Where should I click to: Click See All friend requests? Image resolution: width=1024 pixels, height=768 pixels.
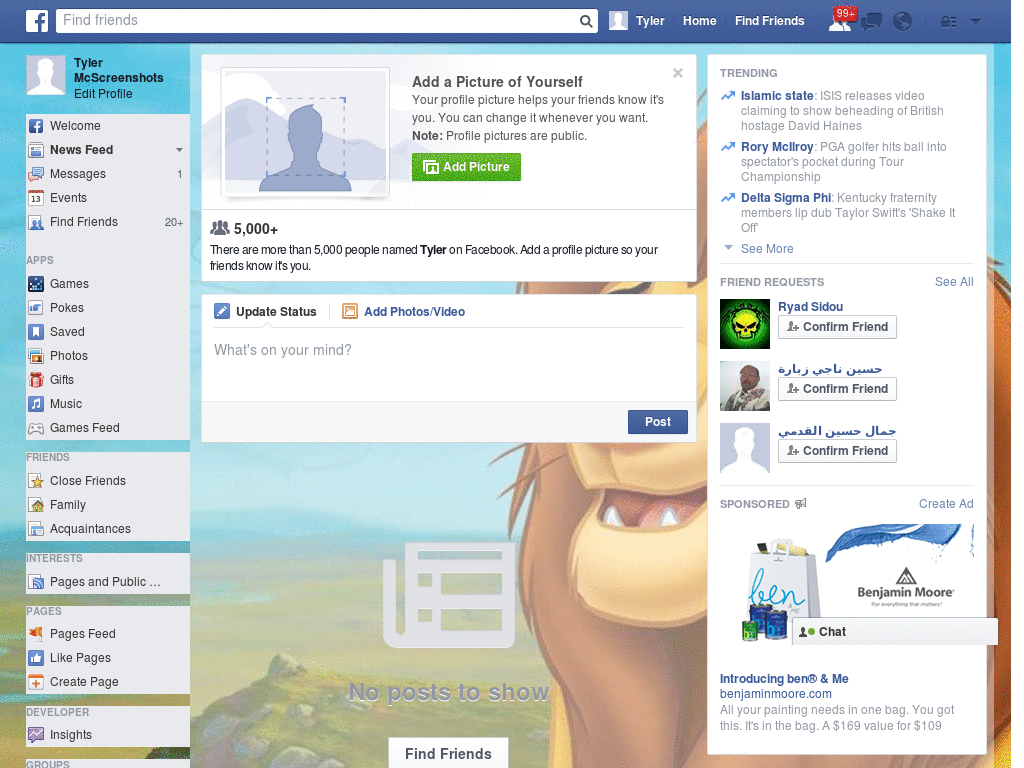(953, 282)
